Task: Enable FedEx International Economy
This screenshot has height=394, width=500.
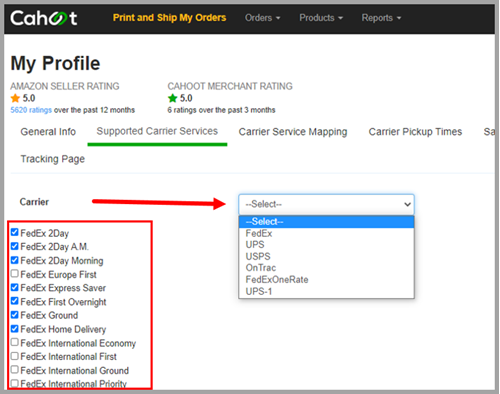Action: (x=14, y=342)
